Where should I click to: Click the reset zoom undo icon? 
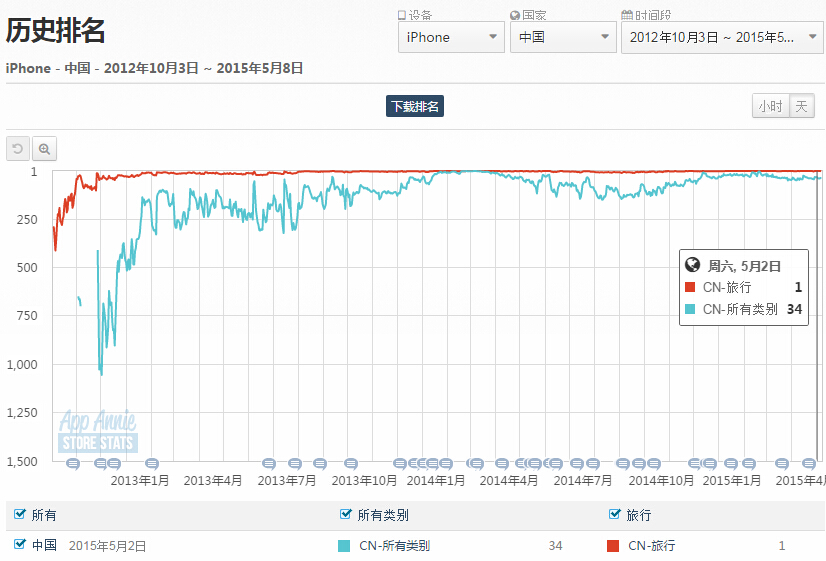click(x=18, y=149)
